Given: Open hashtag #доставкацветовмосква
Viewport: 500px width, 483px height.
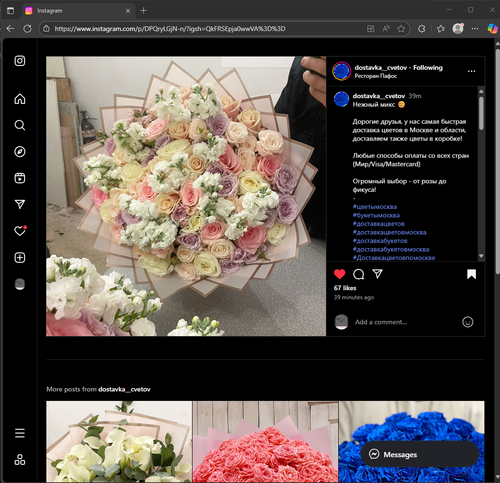Looking at the screenshot, I should point(389,232).
